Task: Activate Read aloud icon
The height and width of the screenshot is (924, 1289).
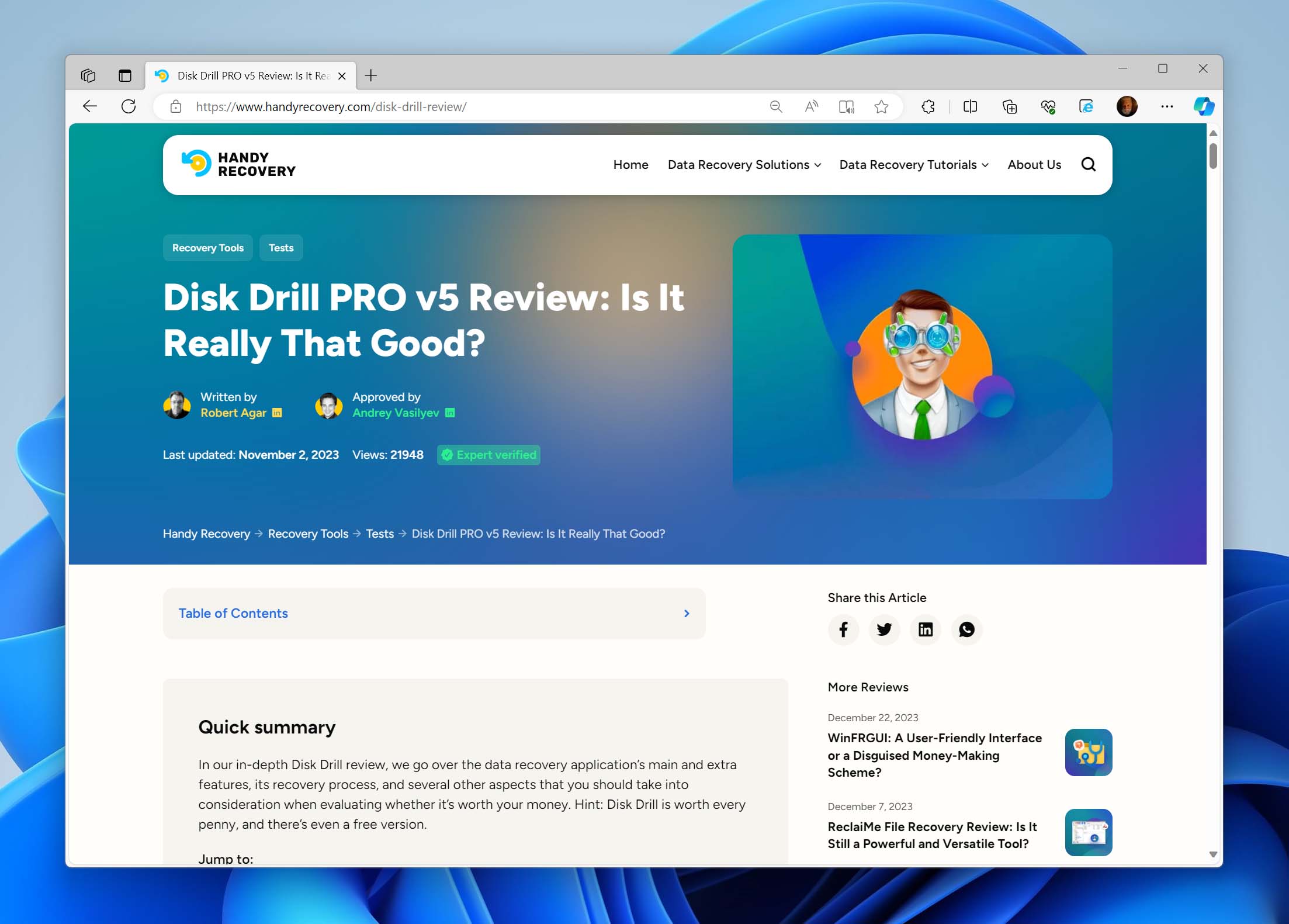Action: 812,106
